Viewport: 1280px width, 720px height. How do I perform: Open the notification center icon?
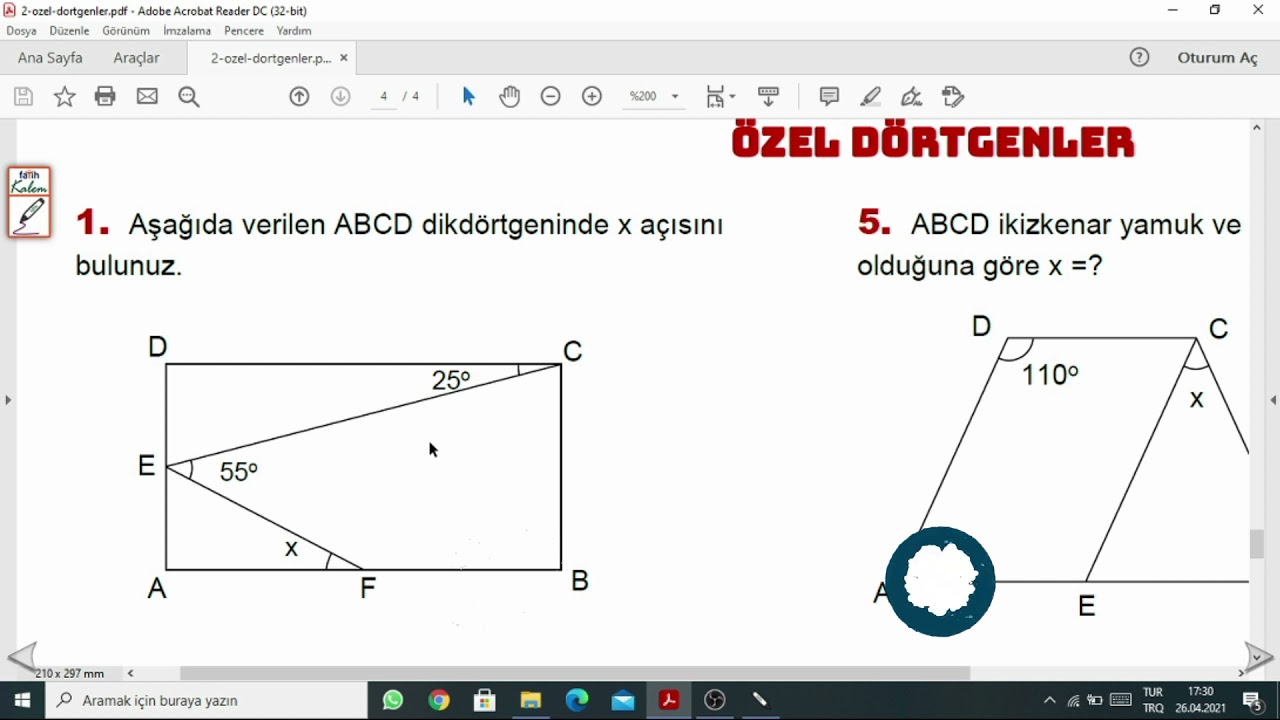(1251, 701)
